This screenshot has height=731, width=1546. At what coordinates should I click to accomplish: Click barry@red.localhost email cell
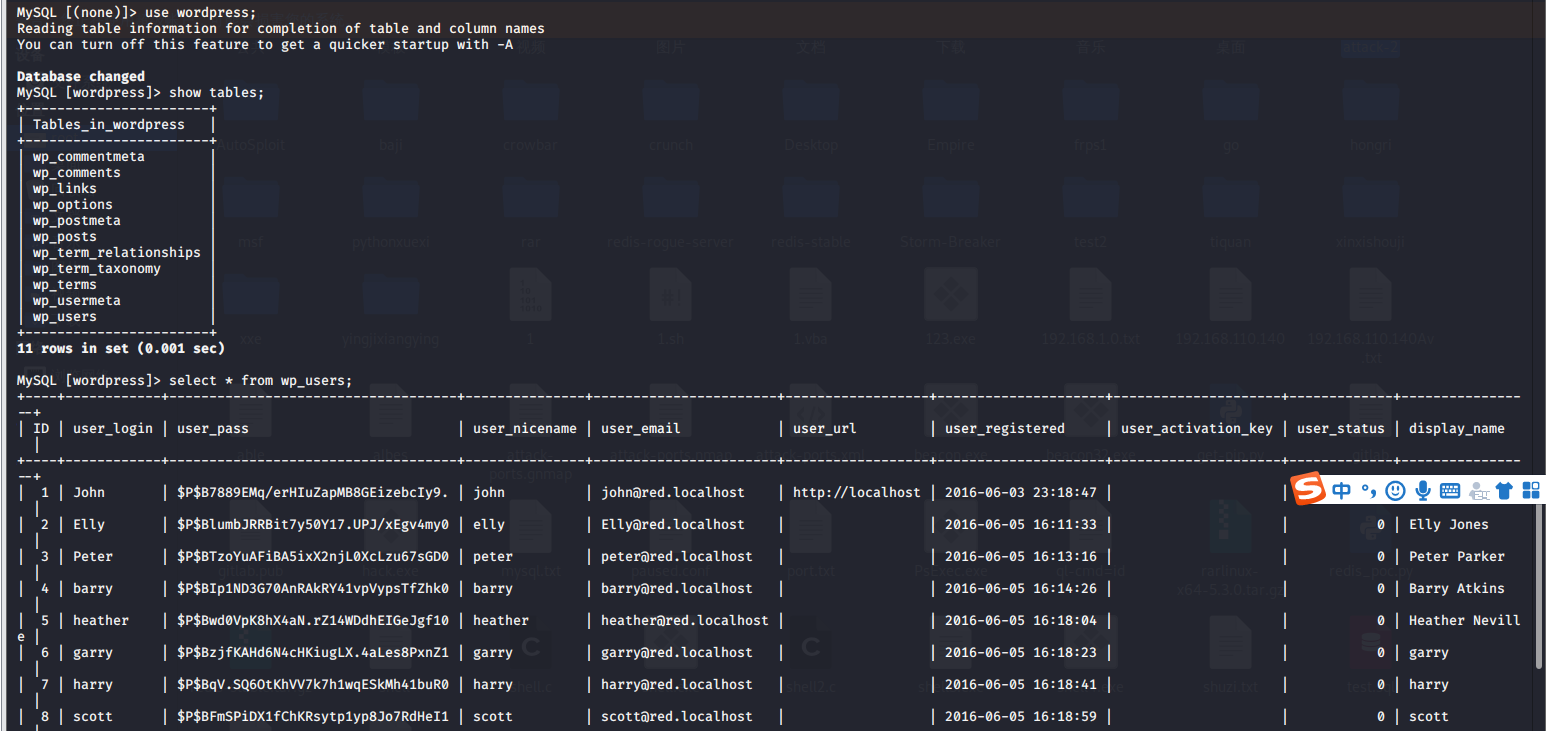[x=677, y=588]
